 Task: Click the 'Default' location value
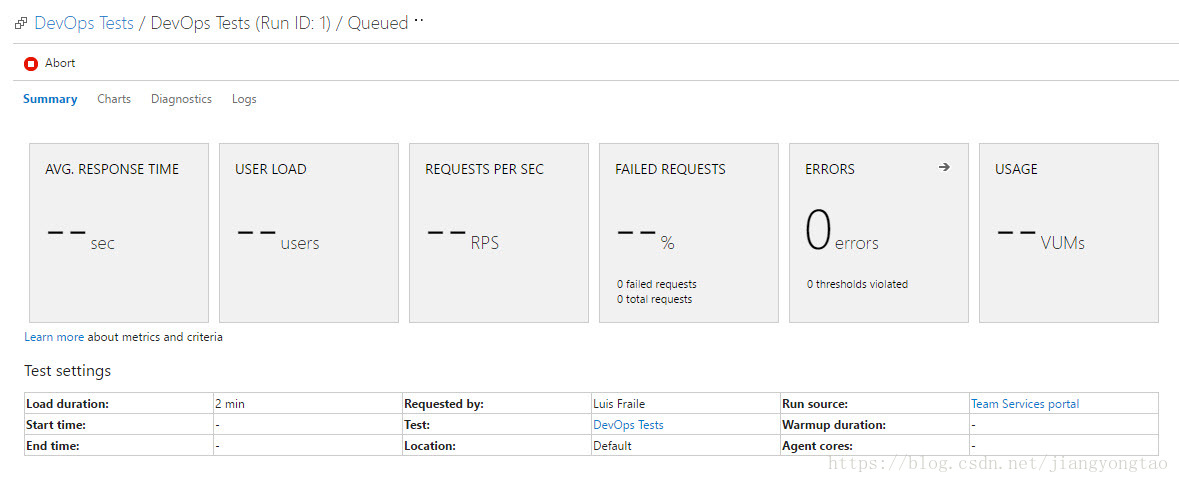pos(612,445)
